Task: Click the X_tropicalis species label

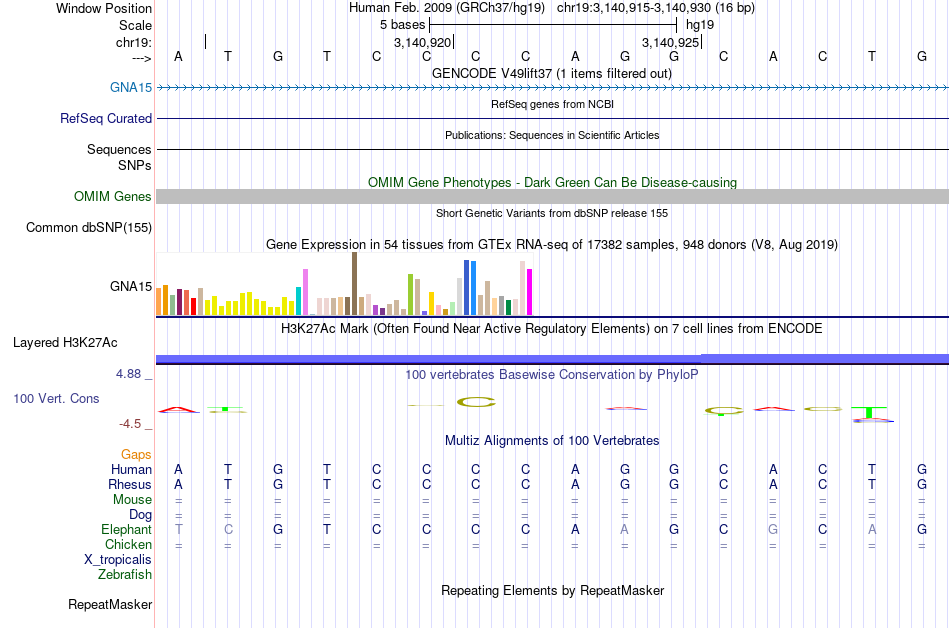Action: pos(118,560)
